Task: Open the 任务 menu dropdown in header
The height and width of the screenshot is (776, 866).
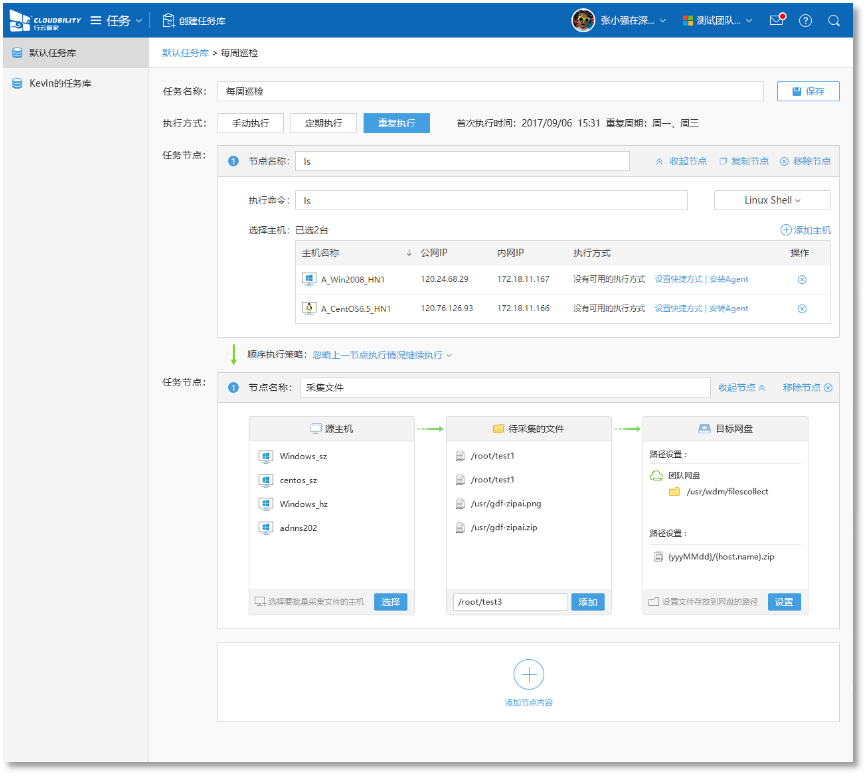Action: [116, 20]
